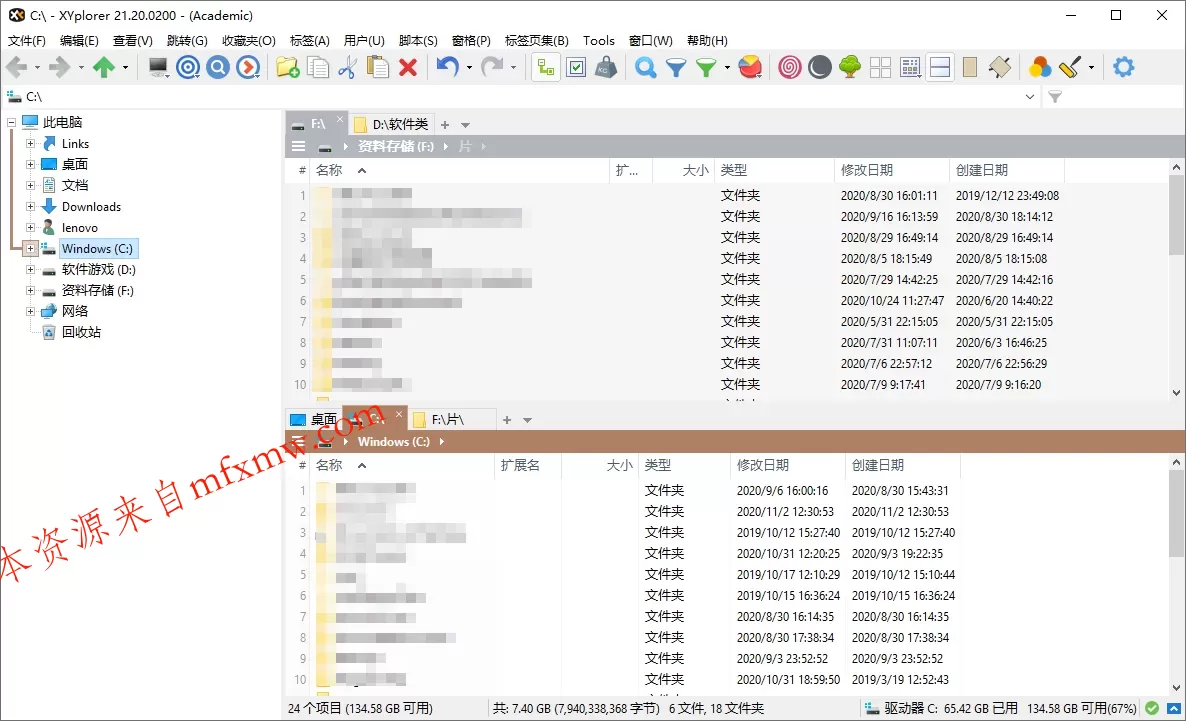The image size is (1186, 721).
Task: Open Quick Search magnifier icon
Action: 645,67
